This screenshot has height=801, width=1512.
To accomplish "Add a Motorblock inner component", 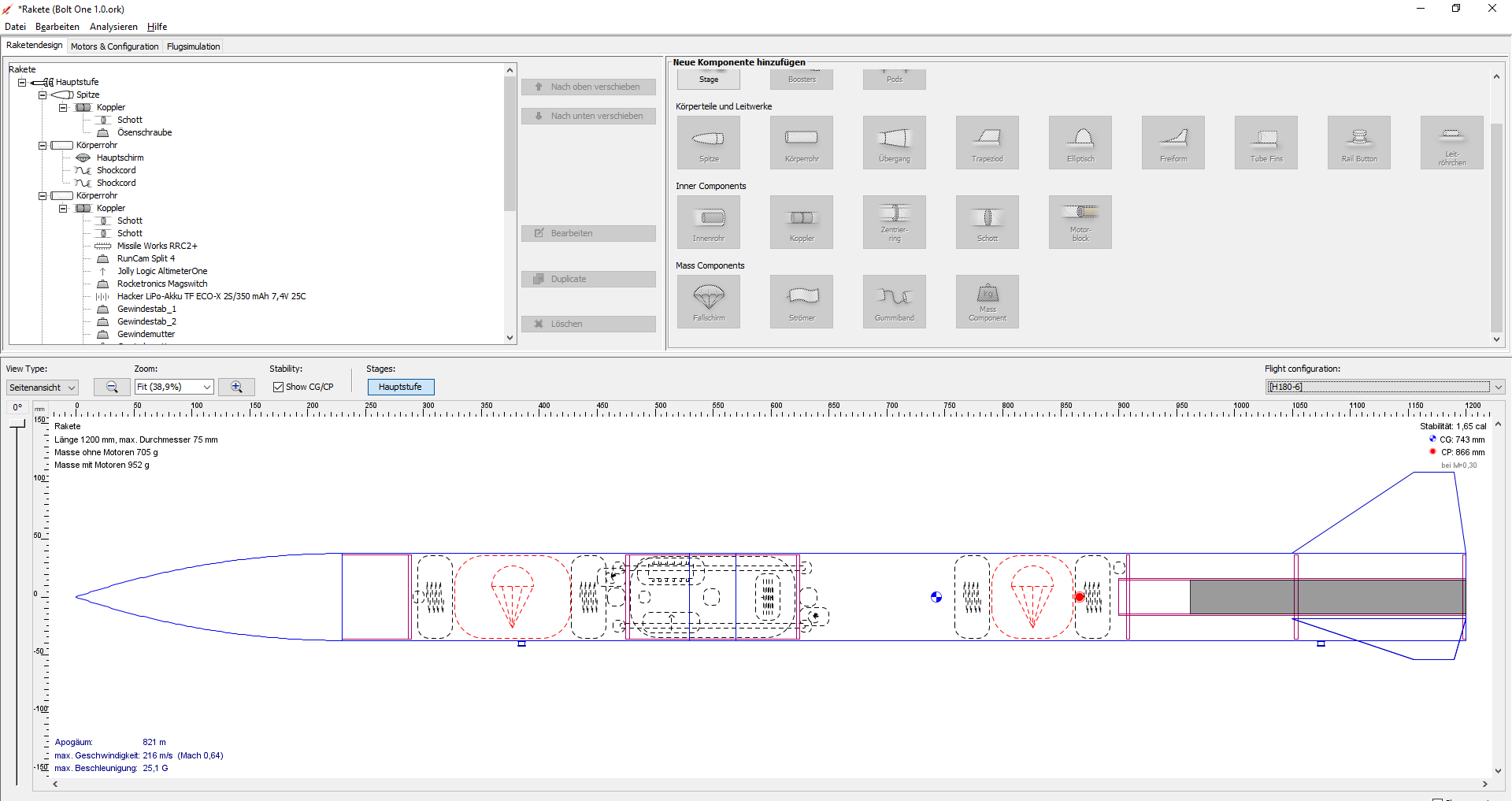I will point(1080,222).
